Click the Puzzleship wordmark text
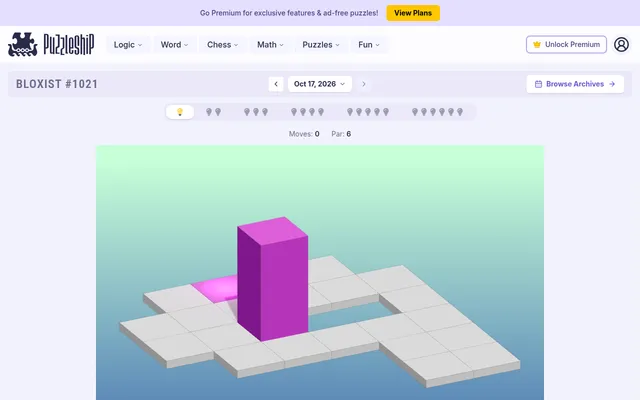Image resolution: width=640 pixels, height=400 pixels. 69,44
